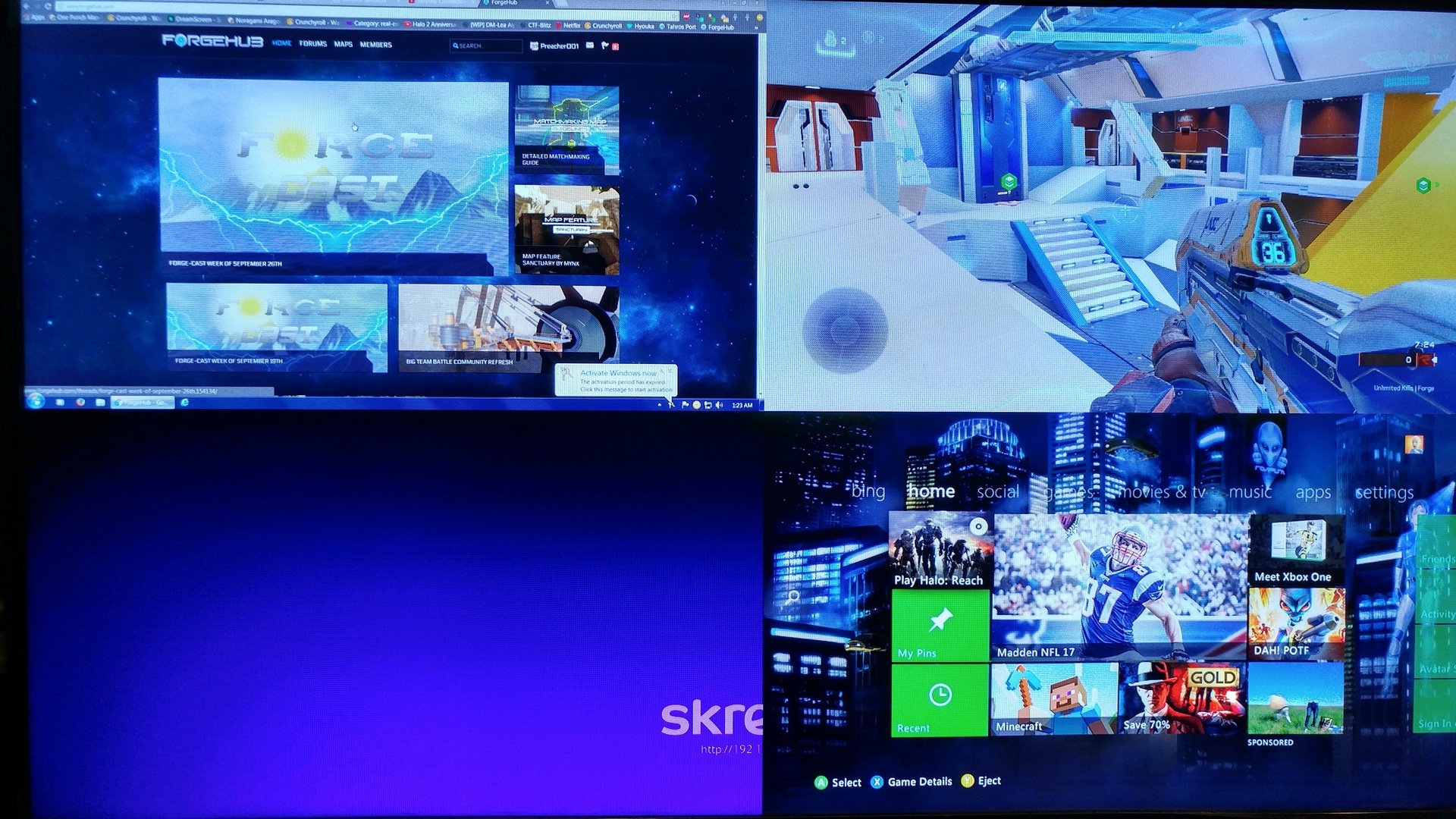Select the Minecraft tile
Screen dimensions: 1456x819
coord(1053,699)
